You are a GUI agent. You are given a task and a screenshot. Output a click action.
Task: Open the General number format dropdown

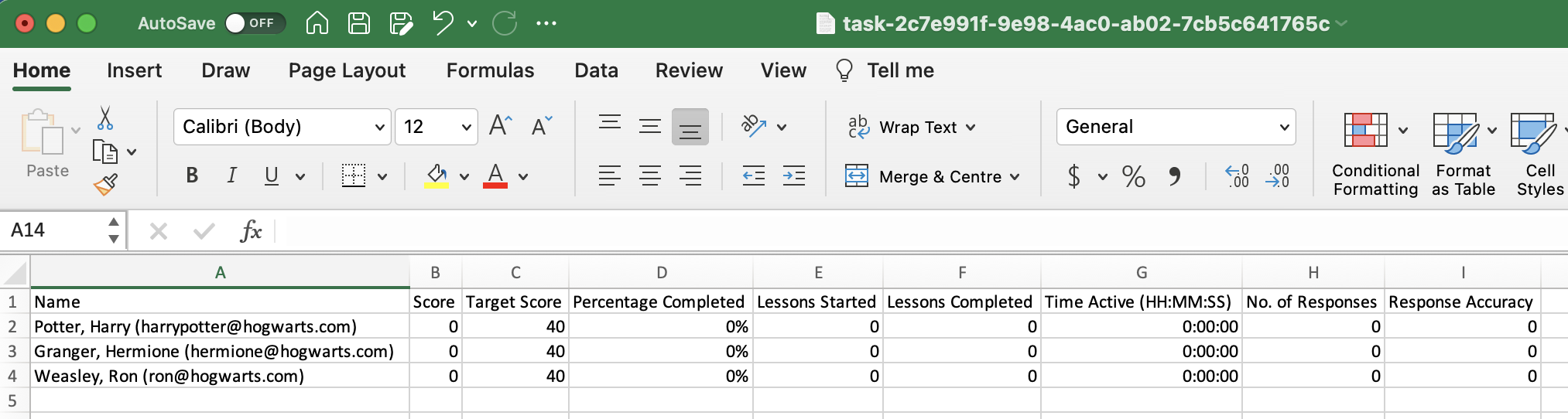1284,127
